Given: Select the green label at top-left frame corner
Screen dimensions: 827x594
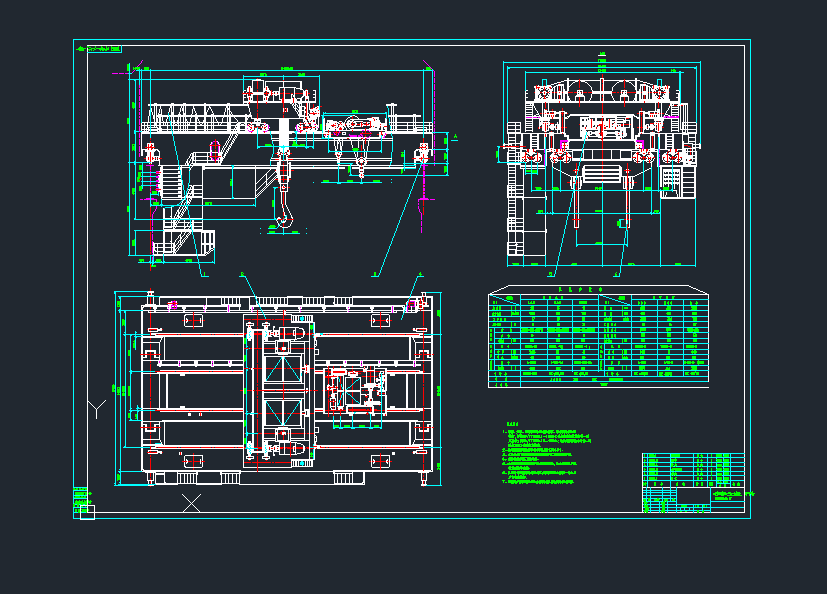Looking at the screenshot, I should (x=104, y=48).
